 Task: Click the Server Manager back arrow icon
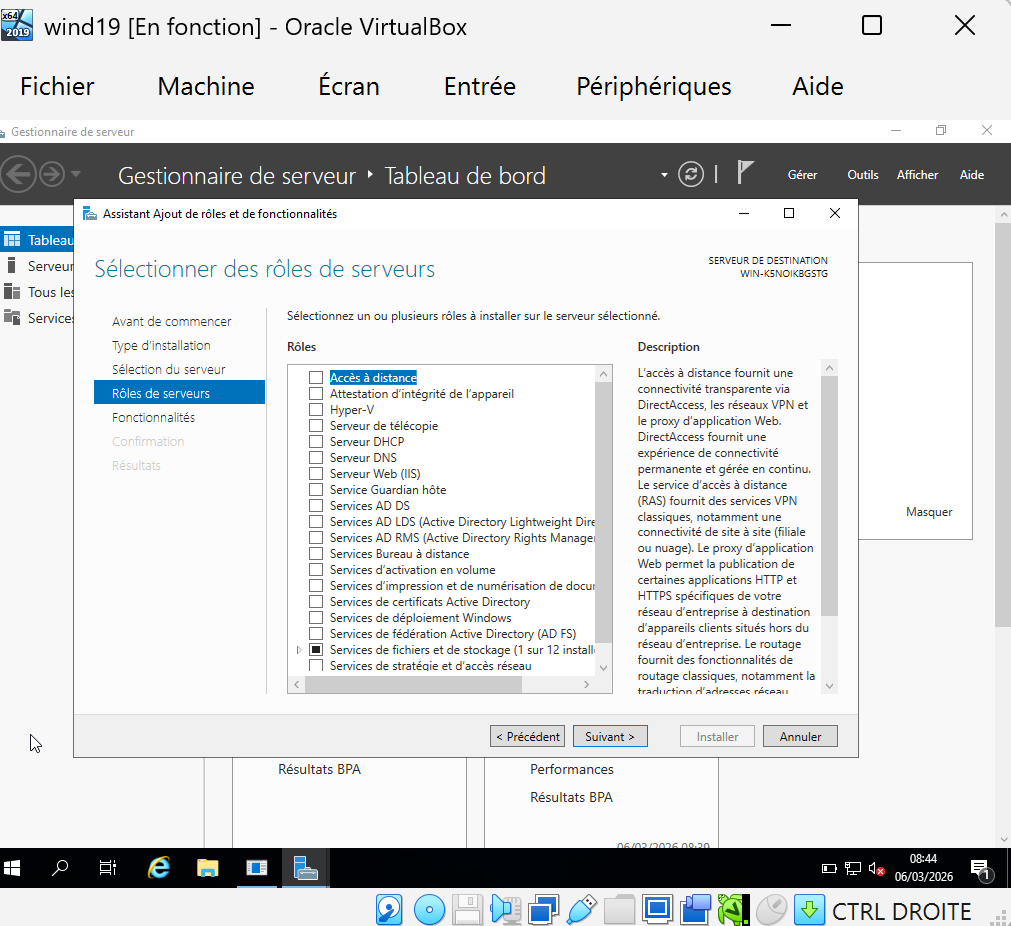tap(18, 174)
